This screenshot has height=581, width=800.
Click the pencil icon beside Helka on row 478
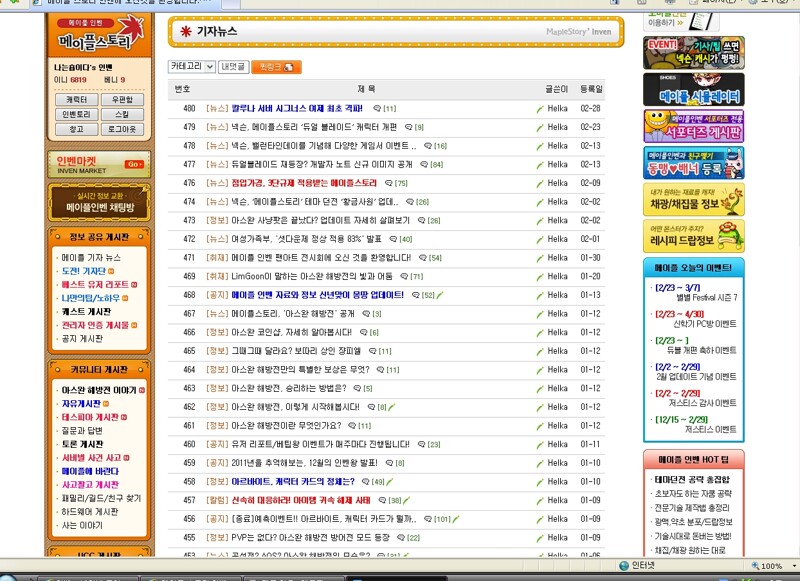540,146
